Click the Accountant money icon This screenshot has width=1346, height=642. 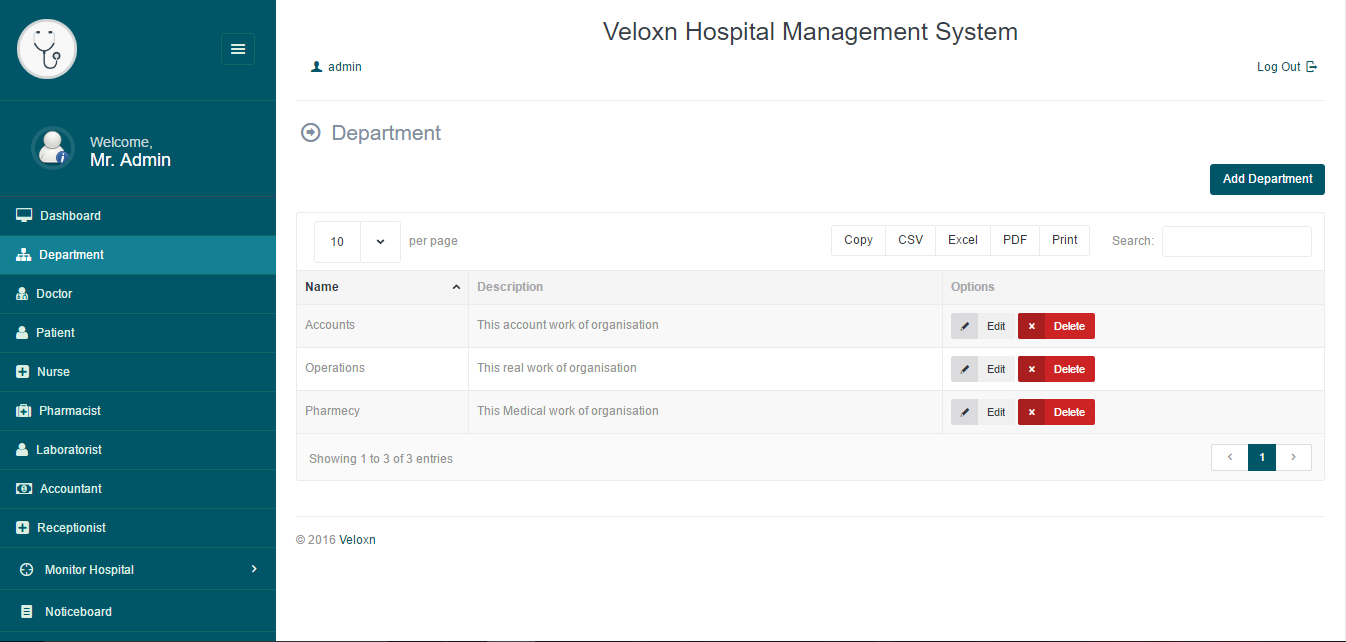pyautogui.click(x=24, y=489)
